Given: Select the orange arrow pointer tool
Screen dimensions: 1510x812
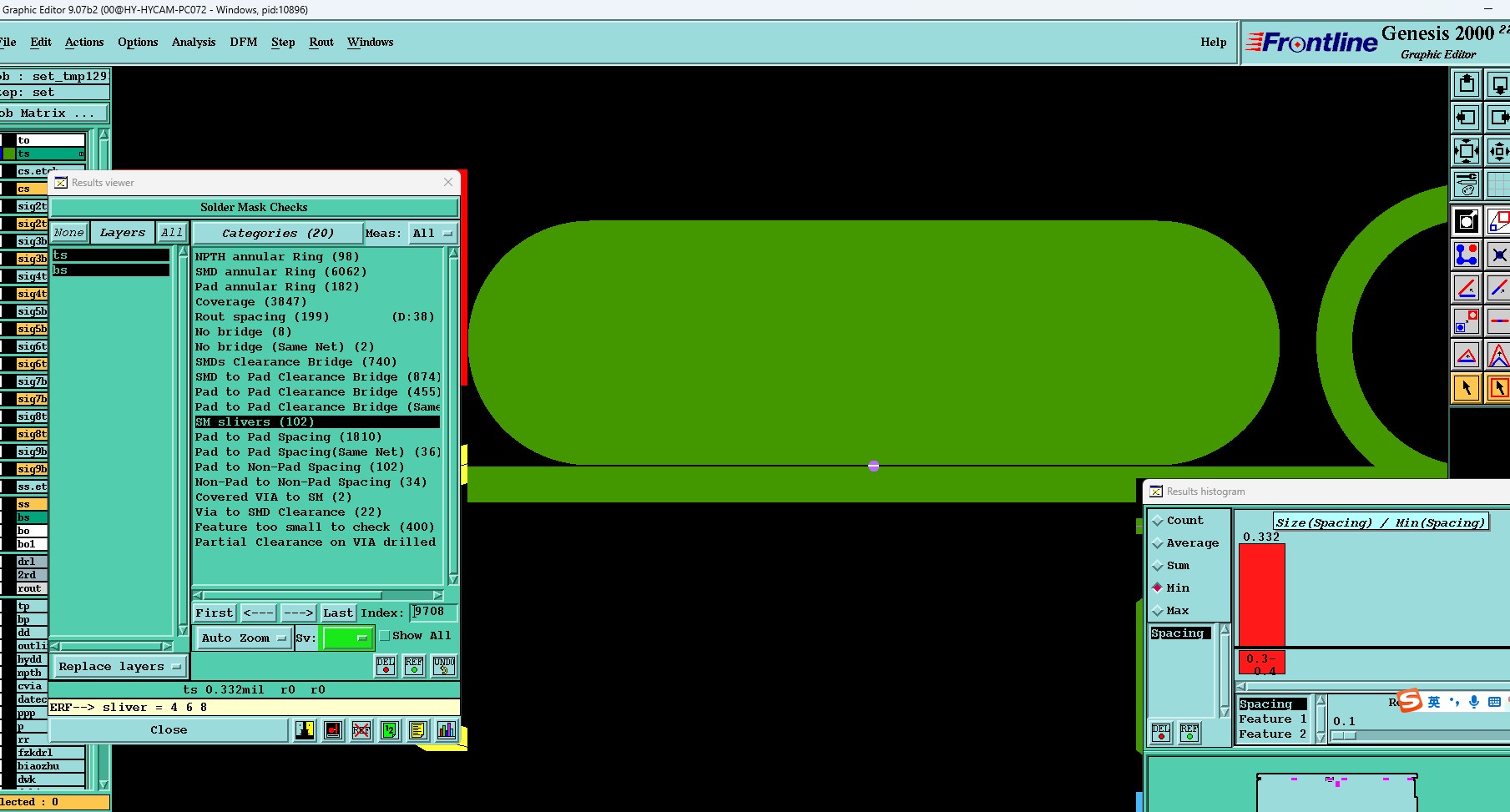Looking at the screenshot, I should click(x=1467, y=388).
